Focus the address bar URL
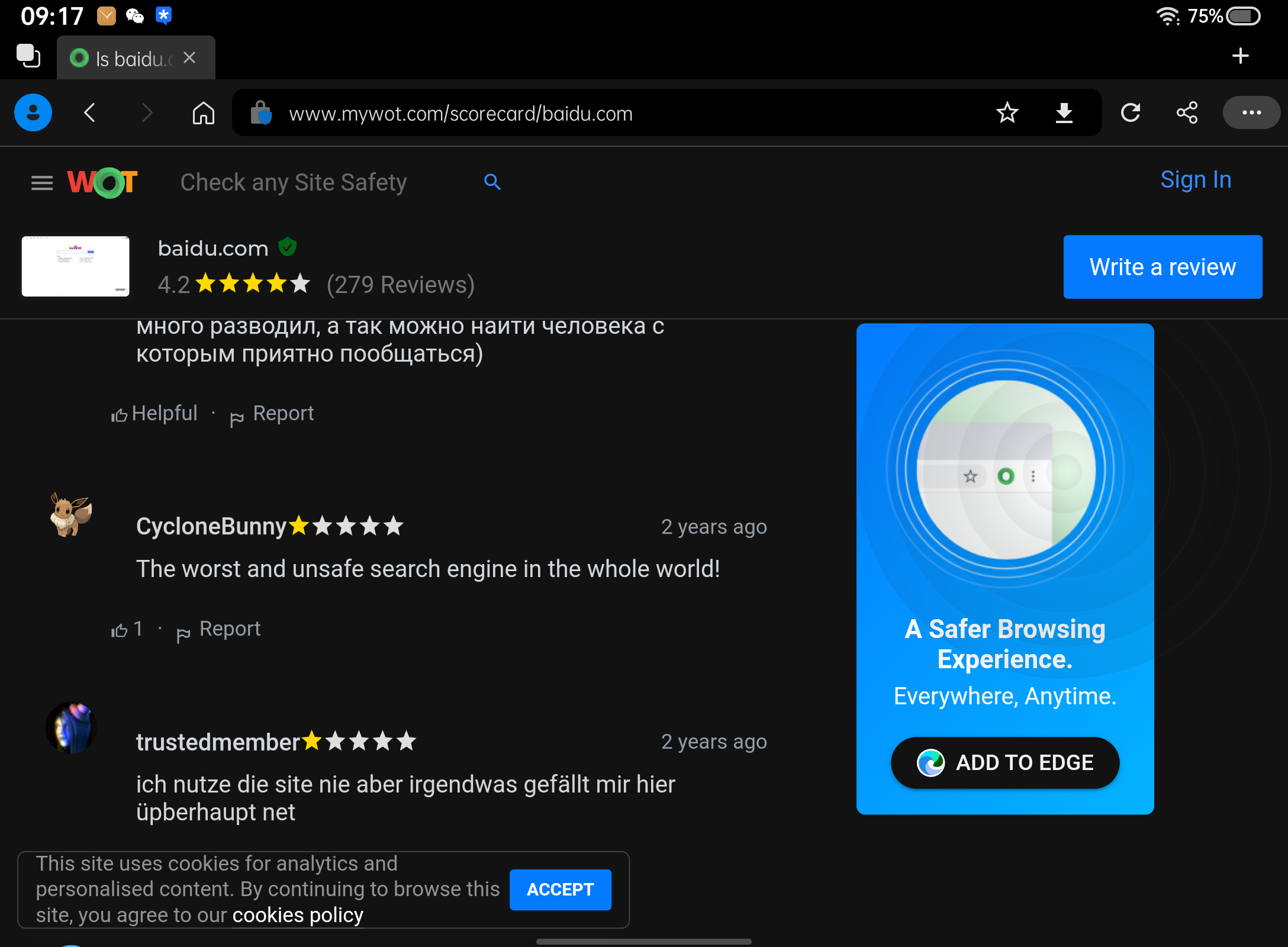 [x=461, y=114]
